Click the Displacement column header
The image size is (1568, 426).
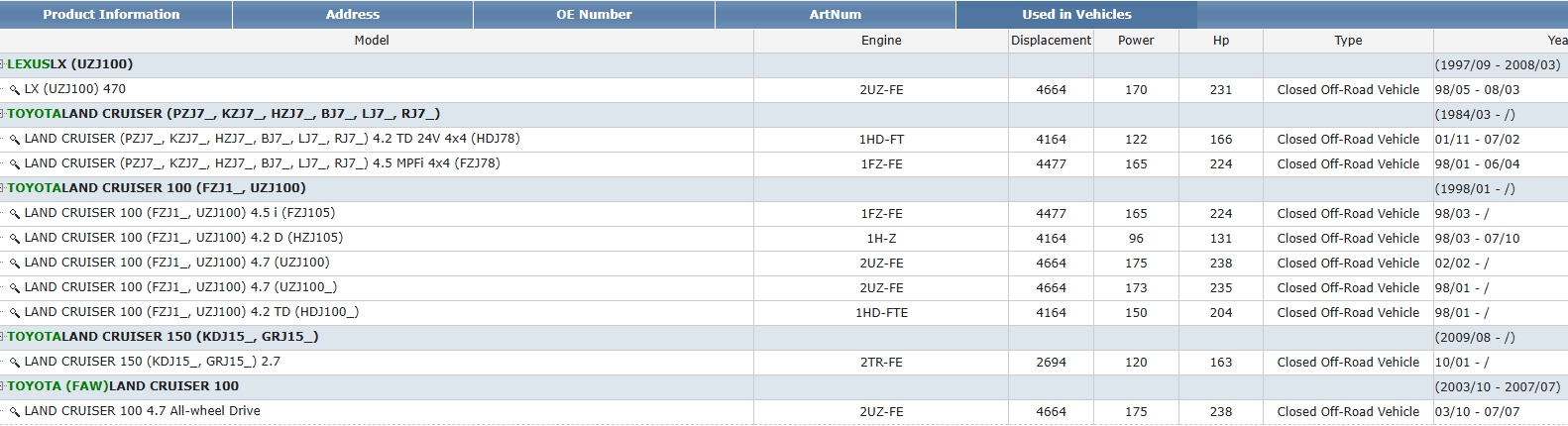click(x=1051, y=41)
